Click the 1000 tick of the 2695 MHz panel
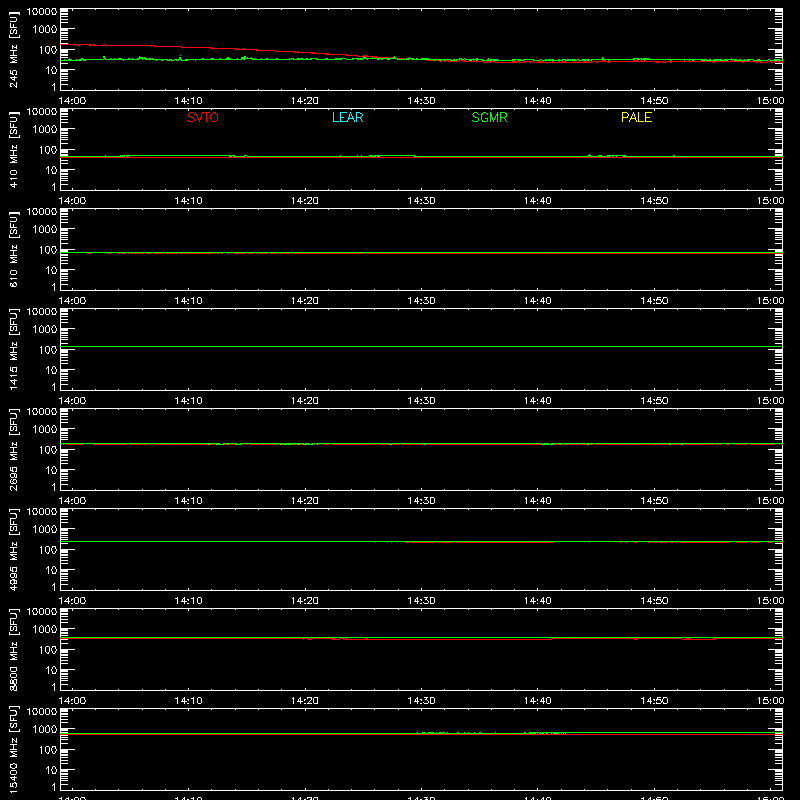Image resolution: width=800 pixels, height=800 pixels. coord(45,430)
